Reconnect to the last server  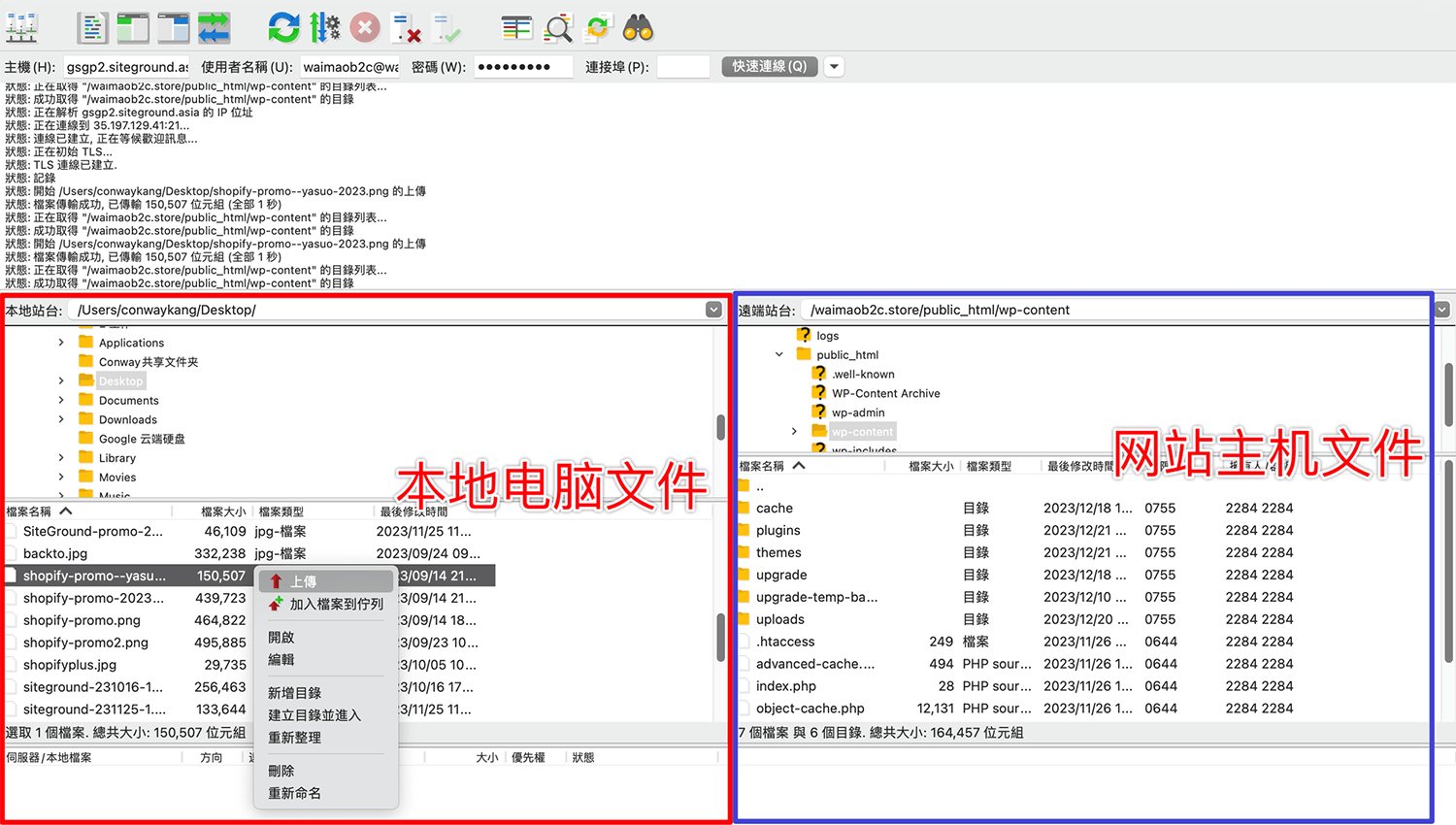[x=447, y=27]
